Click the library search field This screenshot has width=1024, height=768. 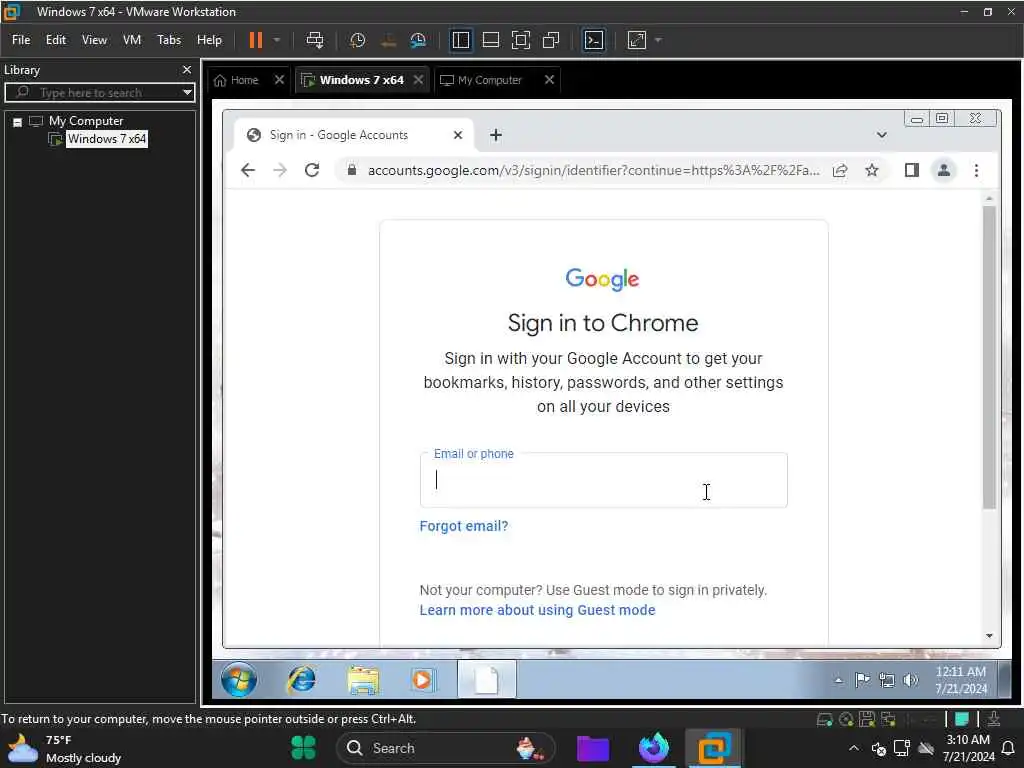pyautogui.click(x=98, y=92)
